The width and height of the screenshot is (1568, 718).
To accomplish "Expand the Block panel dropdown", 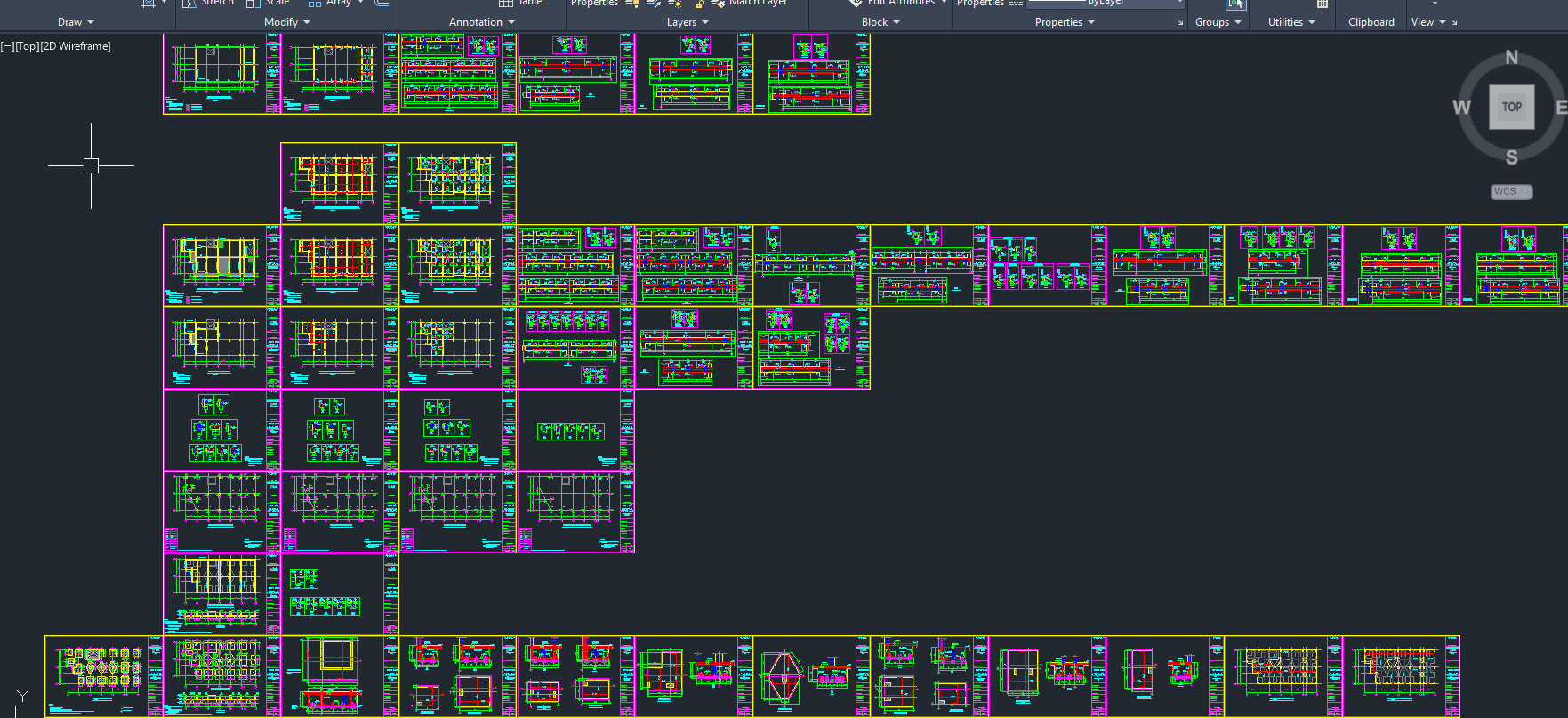I will pyautogui.click(x=880, y=22).
